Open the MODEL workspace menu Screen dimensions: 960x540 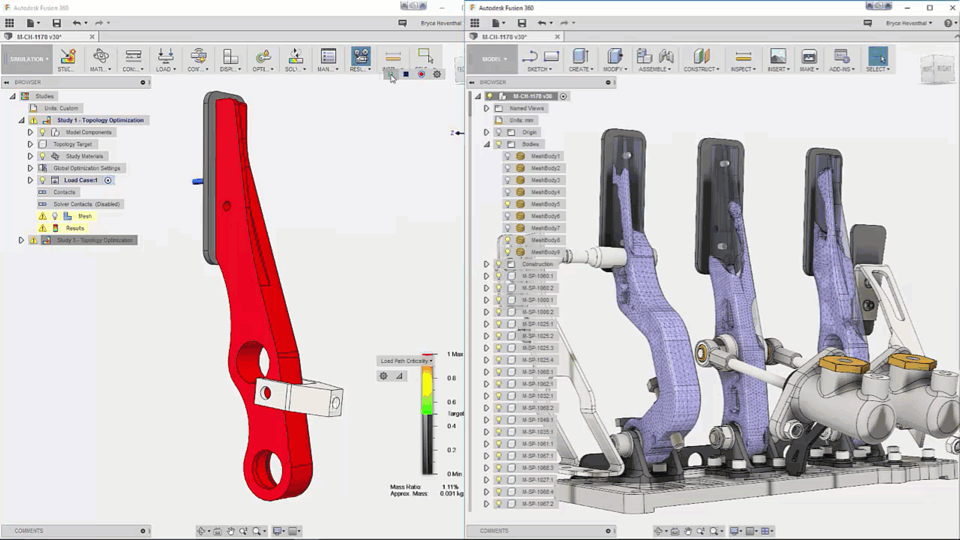coord(494,59)
